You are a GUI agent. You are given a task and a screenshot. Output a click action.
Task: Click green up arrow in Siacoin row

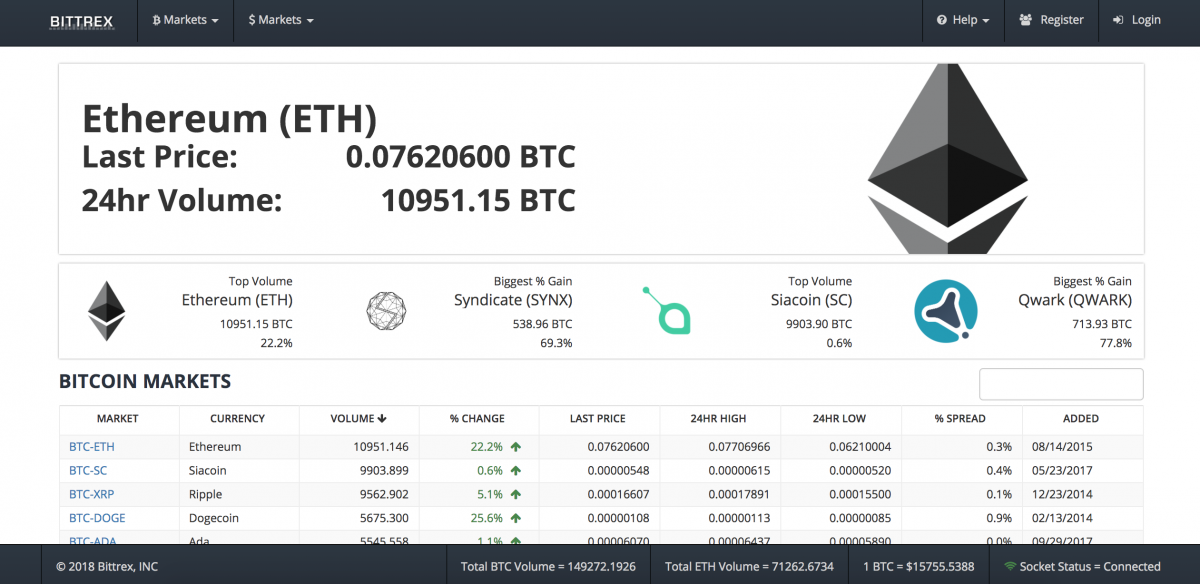[516, 471]
